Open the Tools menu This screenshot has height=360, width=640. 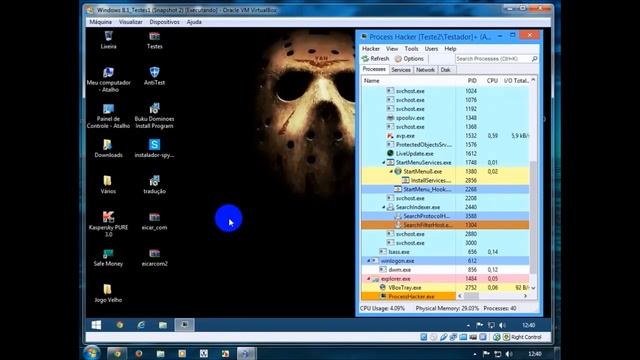411,49
